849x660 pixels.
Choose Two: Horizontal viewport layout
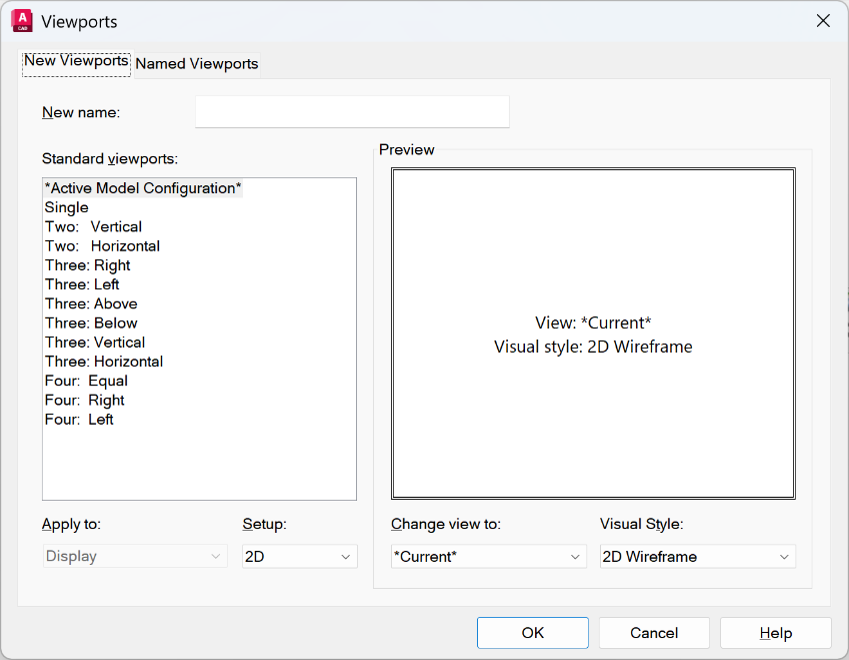tap(102, 246)
